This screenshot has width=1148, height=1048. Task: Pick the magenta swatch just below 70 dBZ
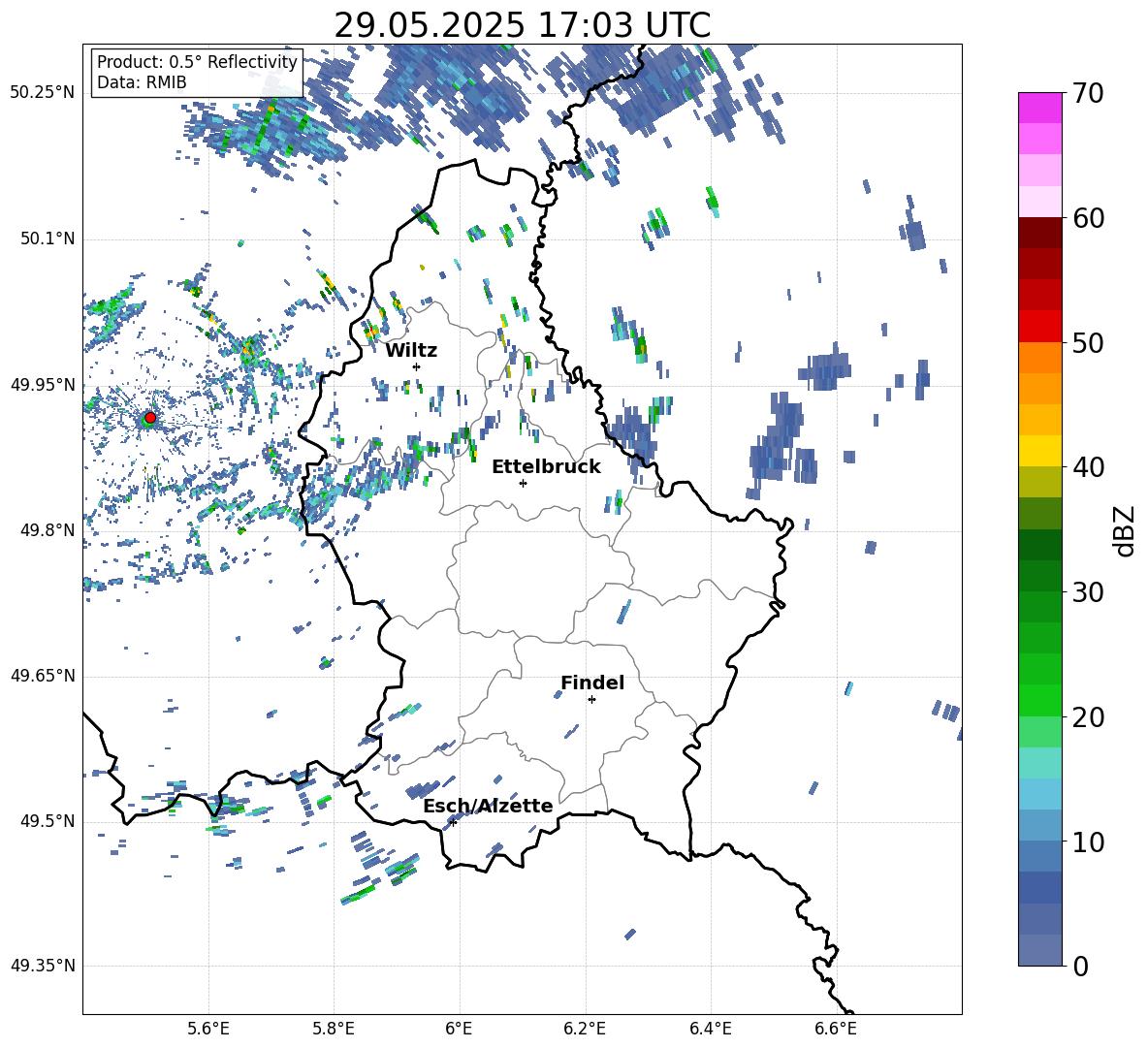(x=1040, y=109)
